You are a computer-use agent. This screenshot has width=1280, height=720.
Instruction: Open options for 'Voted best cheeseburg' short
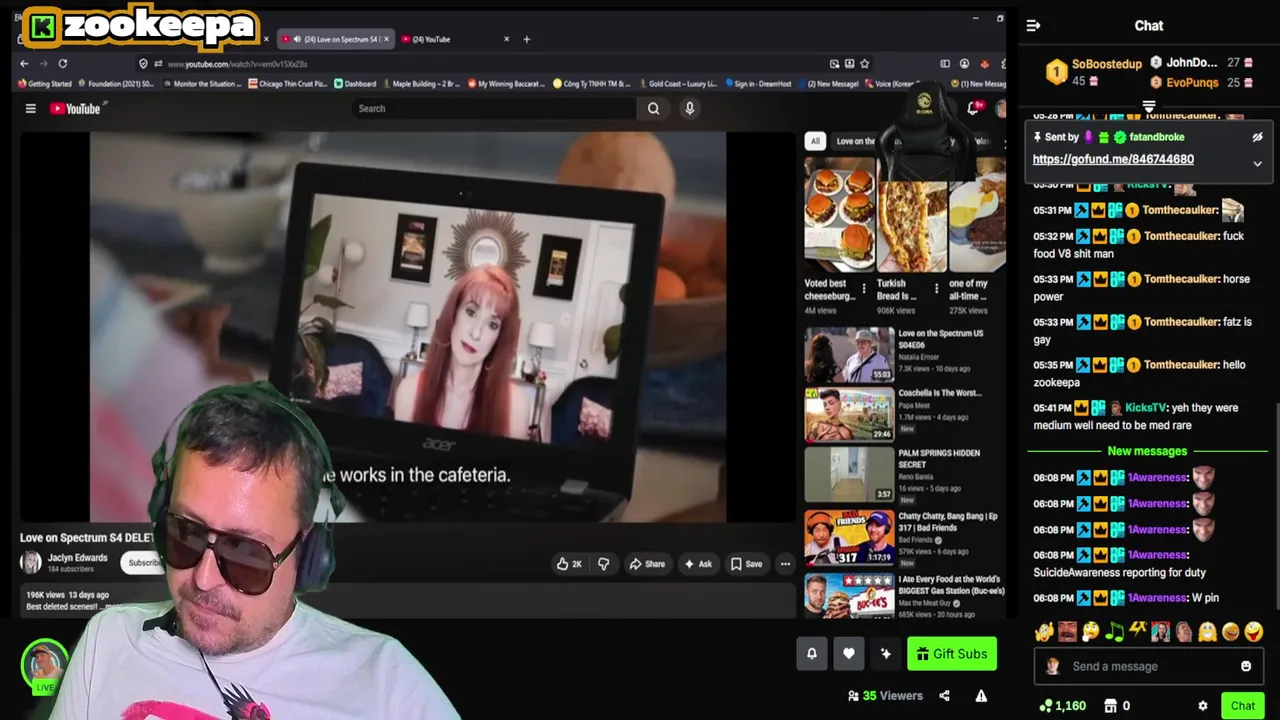(x=864, y=288)
